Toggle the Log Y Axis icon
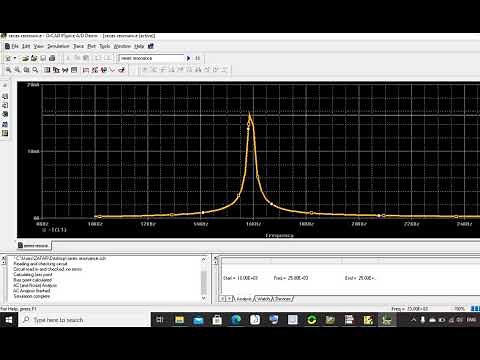 click(74, 70)
